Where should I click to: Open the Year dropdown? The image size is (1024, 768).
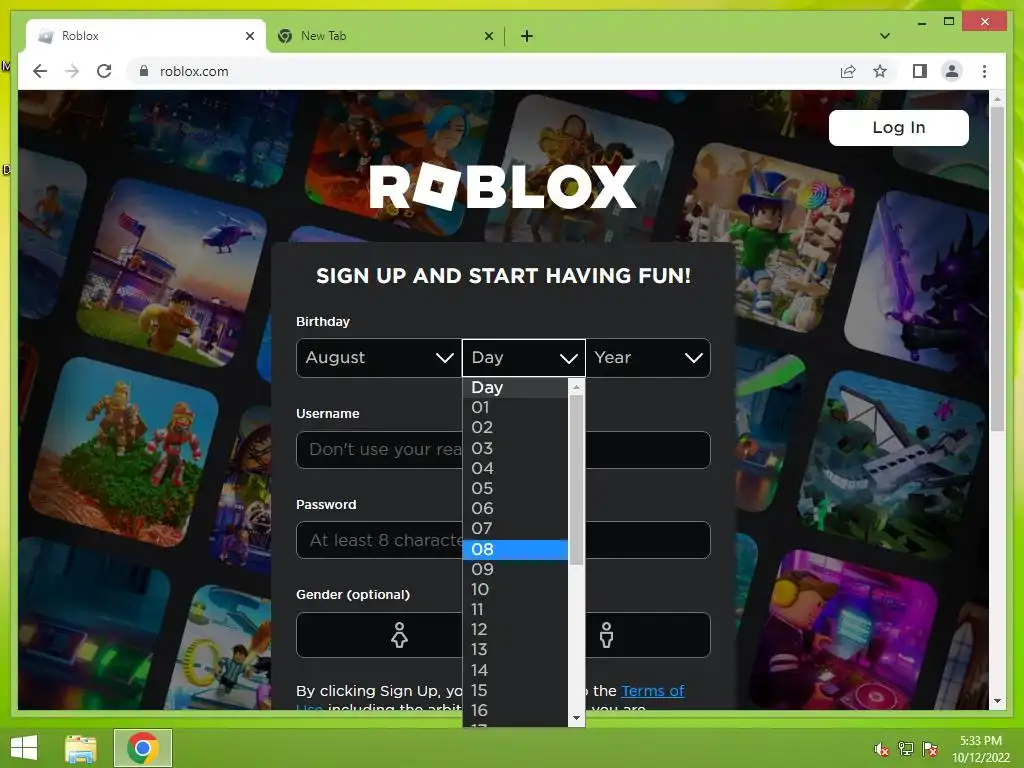(x=648, y=358)
